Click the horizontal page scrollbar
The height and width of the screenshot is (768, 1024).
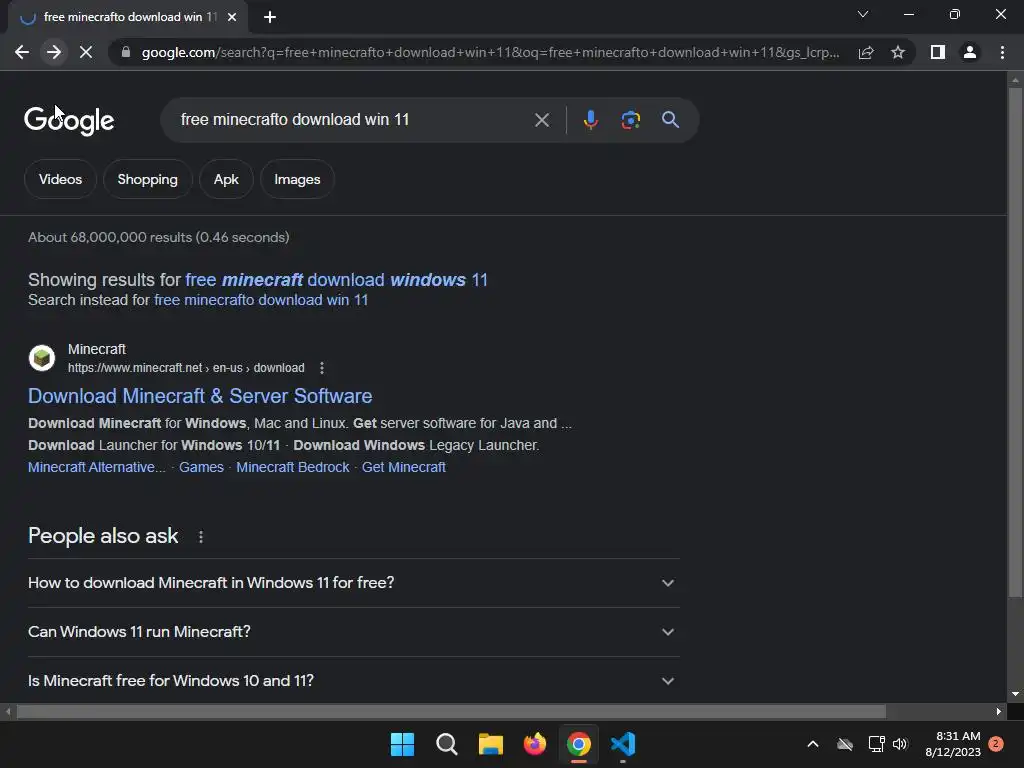point(451,711)
